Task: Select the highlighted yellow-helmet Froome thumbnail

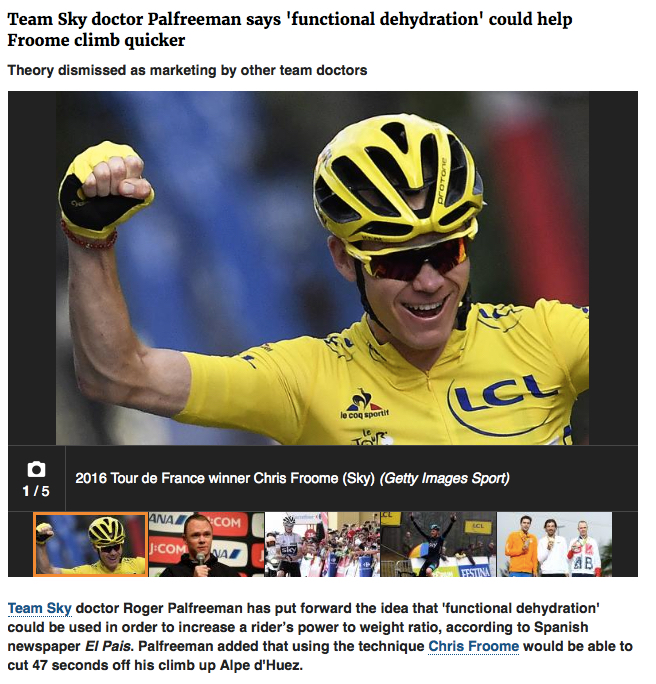Action: click(x=91, y=544)
